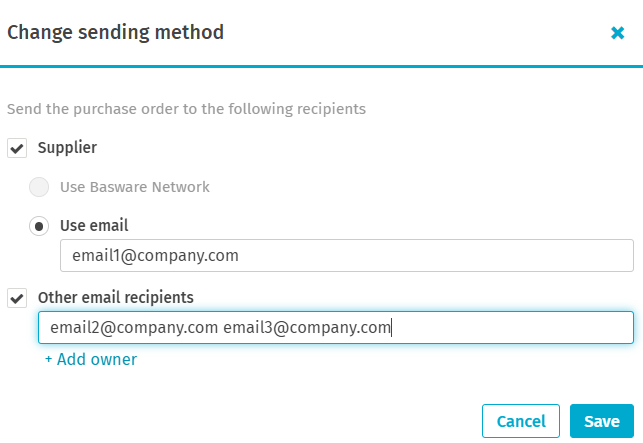643x443 pixels.
Task: Click the plus sign before Add owner
Action: point(48,359)
